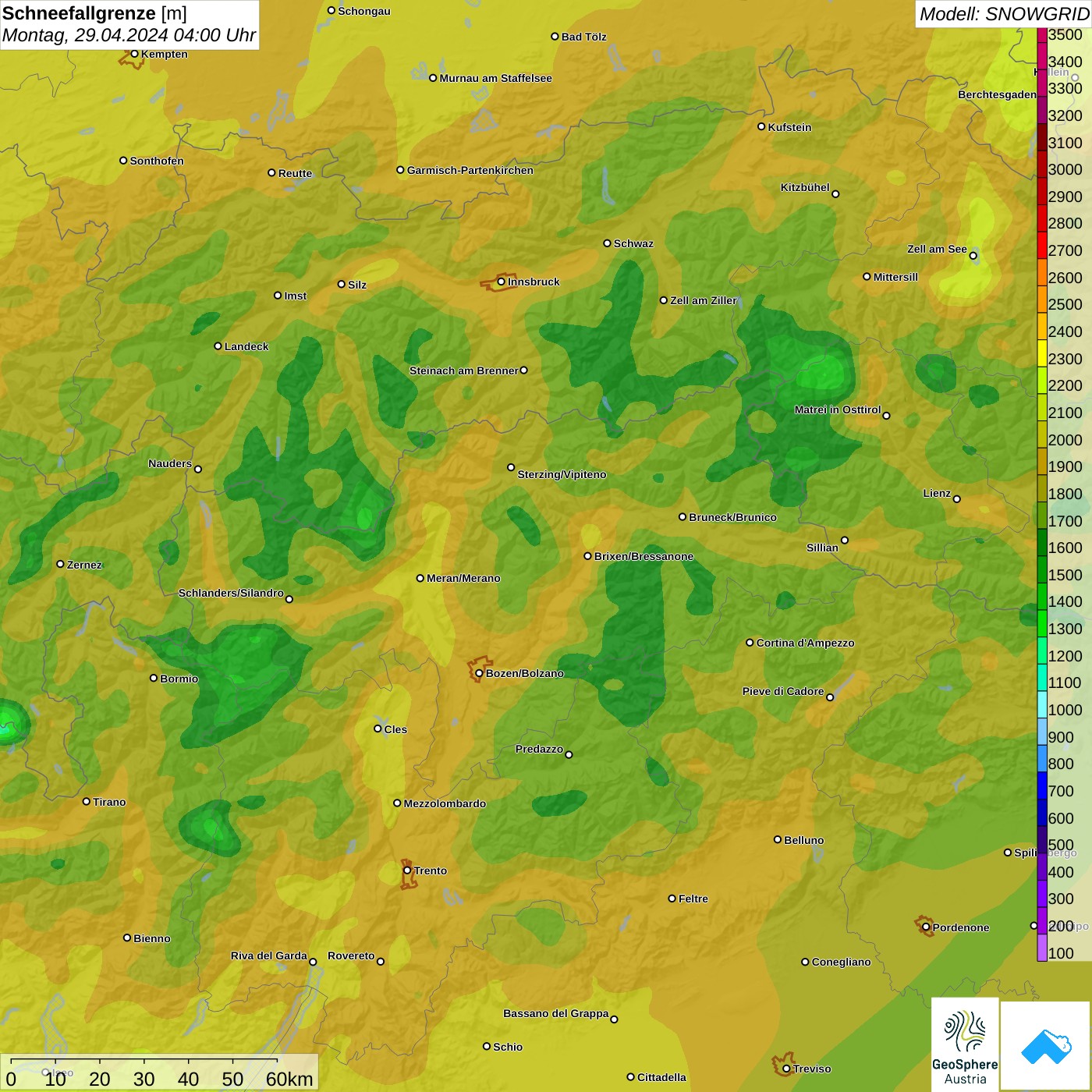This screenshot has height=1092, width=1092.
Task: Click the Kitzbühel label
Action: (805, 187)
